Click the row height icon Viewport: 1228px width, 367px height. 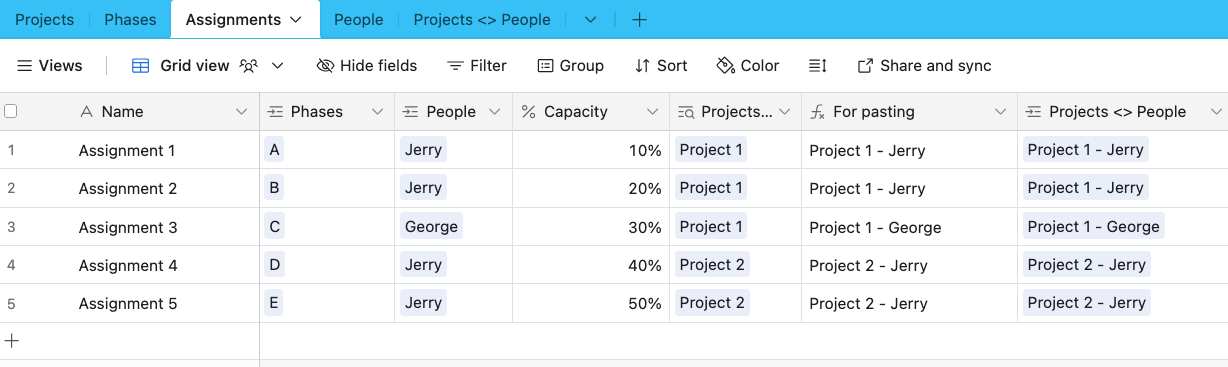[x=818, y=66]
